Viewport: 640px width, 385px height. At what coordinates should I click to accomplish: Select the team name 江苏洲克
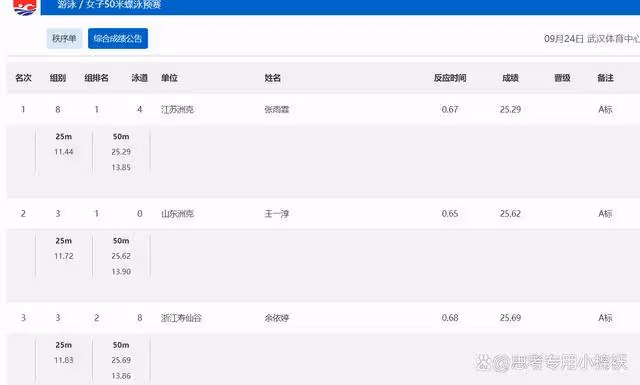coord(178,109)
